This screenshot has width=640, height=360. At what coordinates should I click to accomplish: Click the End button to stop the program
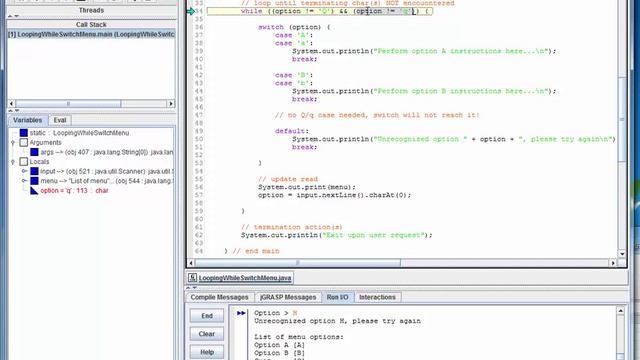coord(207,316)
